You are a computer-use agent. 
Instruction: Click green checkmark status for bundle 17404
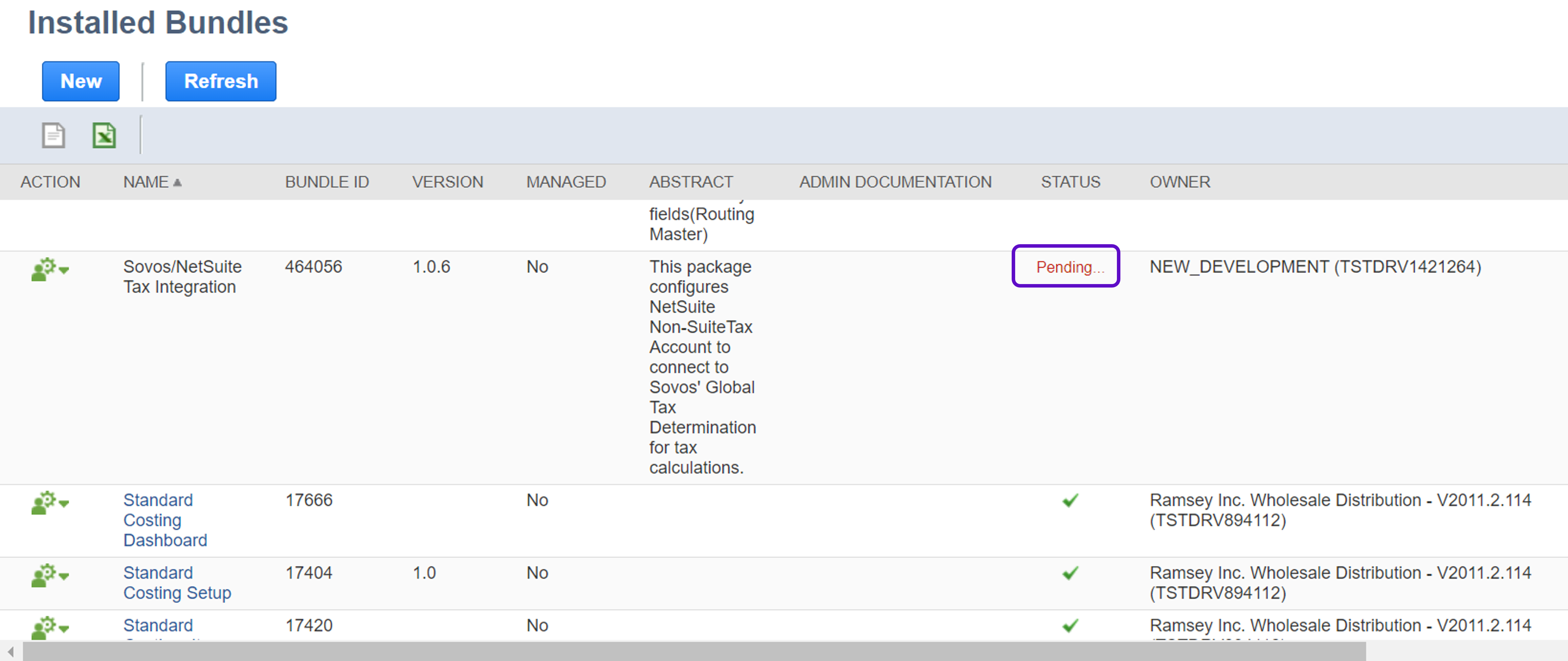(1069, 573)
